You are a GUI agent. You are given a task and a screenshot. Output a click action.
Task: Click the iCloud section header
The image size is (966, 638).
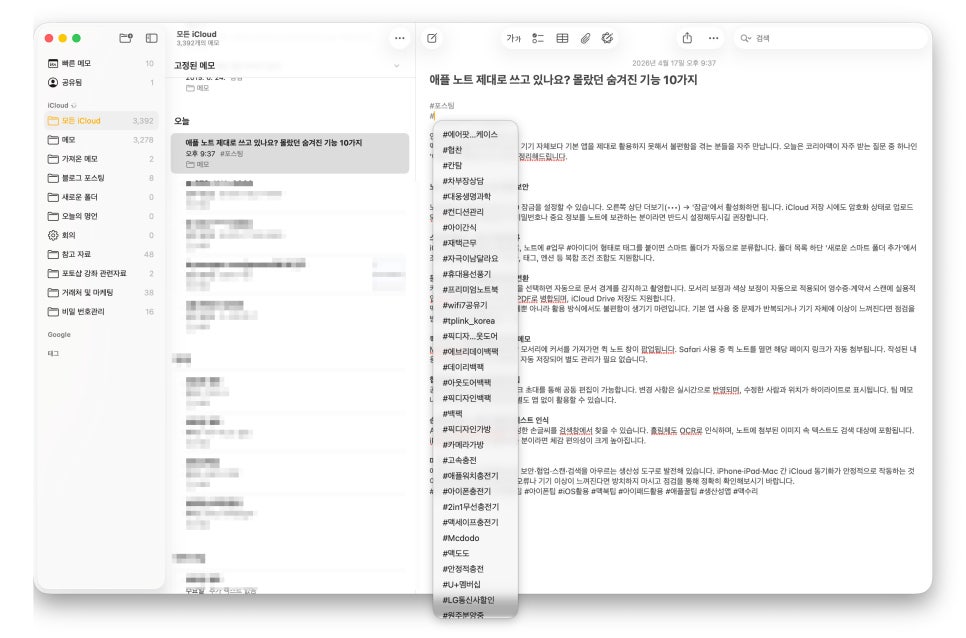tap(58, 105)
